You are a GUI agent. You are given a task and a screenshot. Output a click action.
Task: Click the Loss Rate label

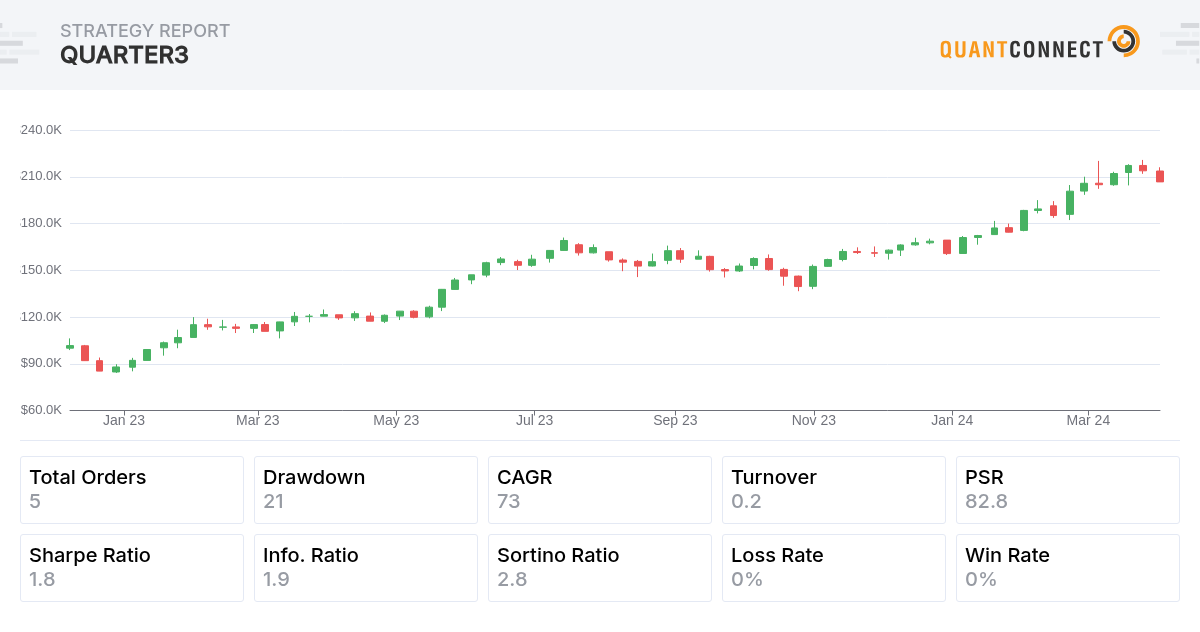[x=777, y=555]
